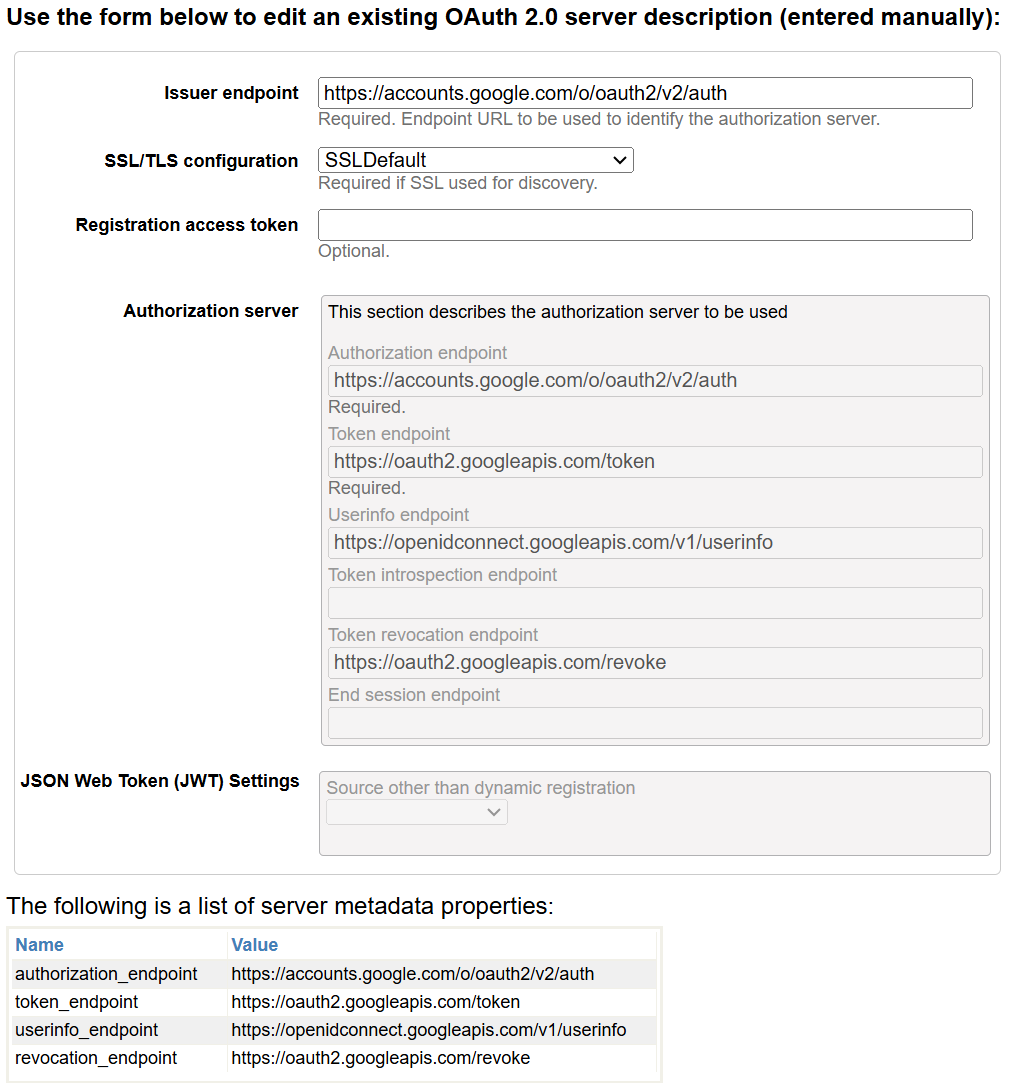Expand the JWT source dropdown
The height and width of the screenshot is (1083, 1017).
point(417,812)
